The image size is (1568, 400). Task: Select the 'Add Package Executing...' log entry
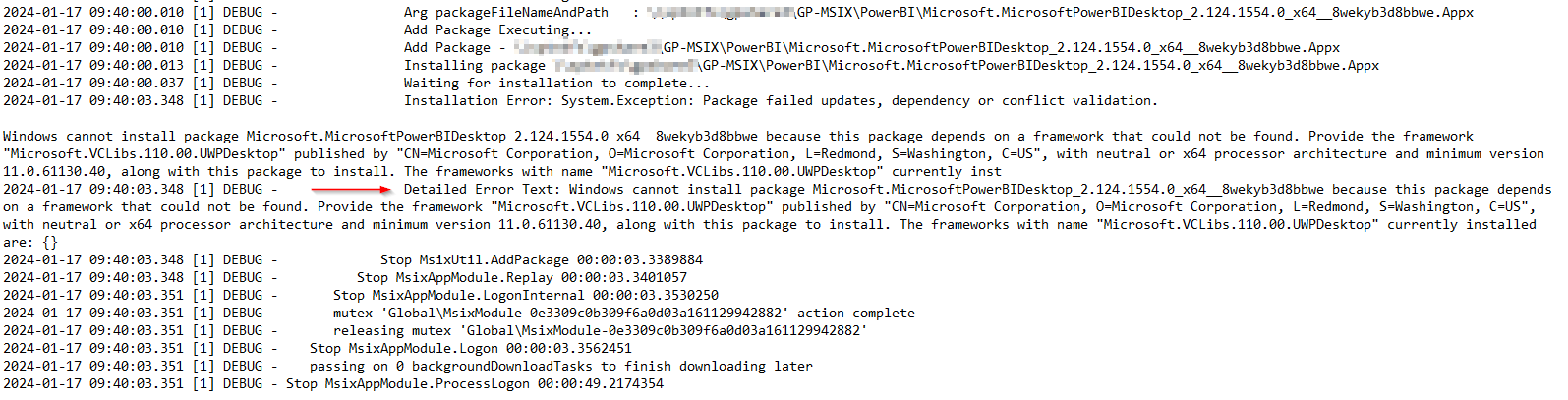pos(497,30)
